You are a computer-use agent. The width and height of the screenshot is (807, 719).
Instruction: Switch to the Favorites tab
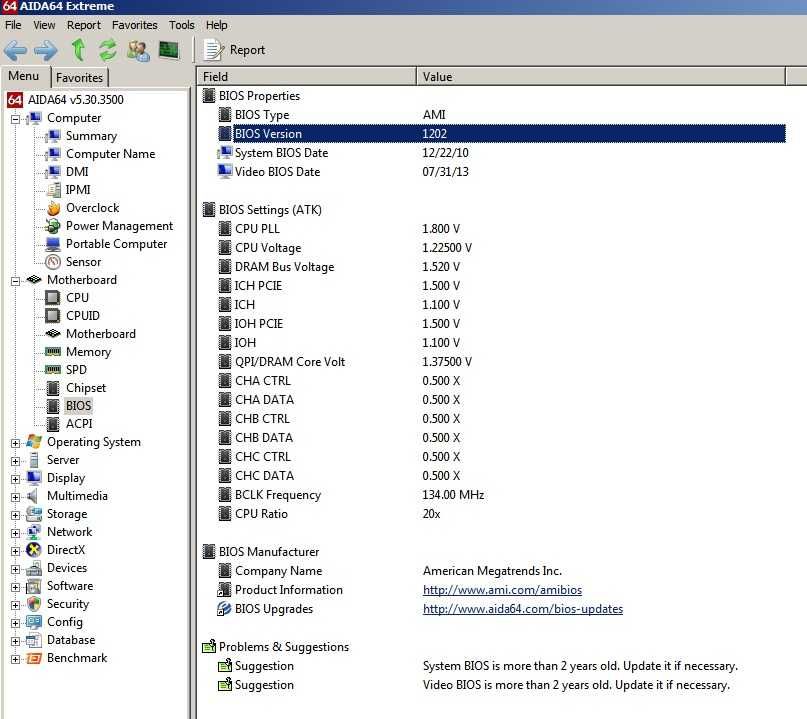coord(79,78)
